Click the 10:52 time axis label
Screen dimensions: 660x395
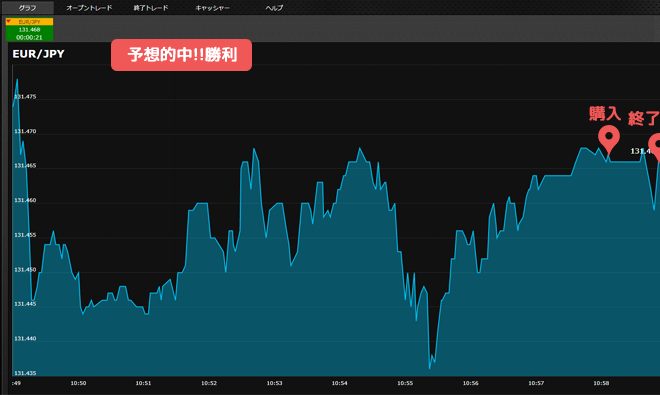tap(209, 383)
